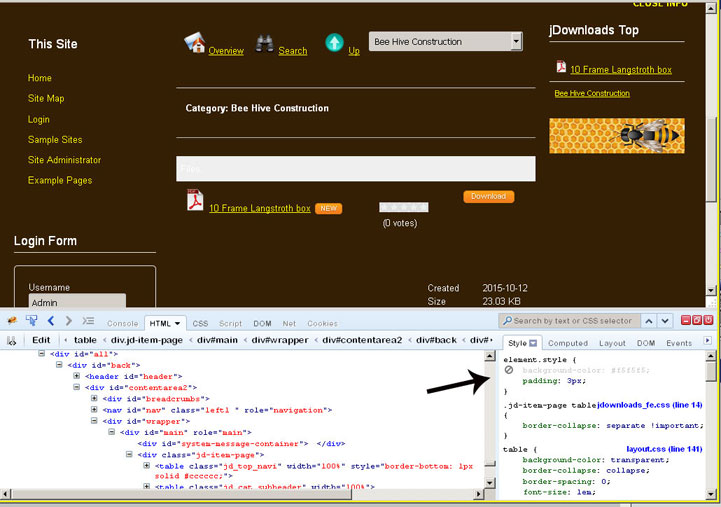The image size is (721, 507).
Task: Rate file using the star rating bar
Action: tap(404, 207)
